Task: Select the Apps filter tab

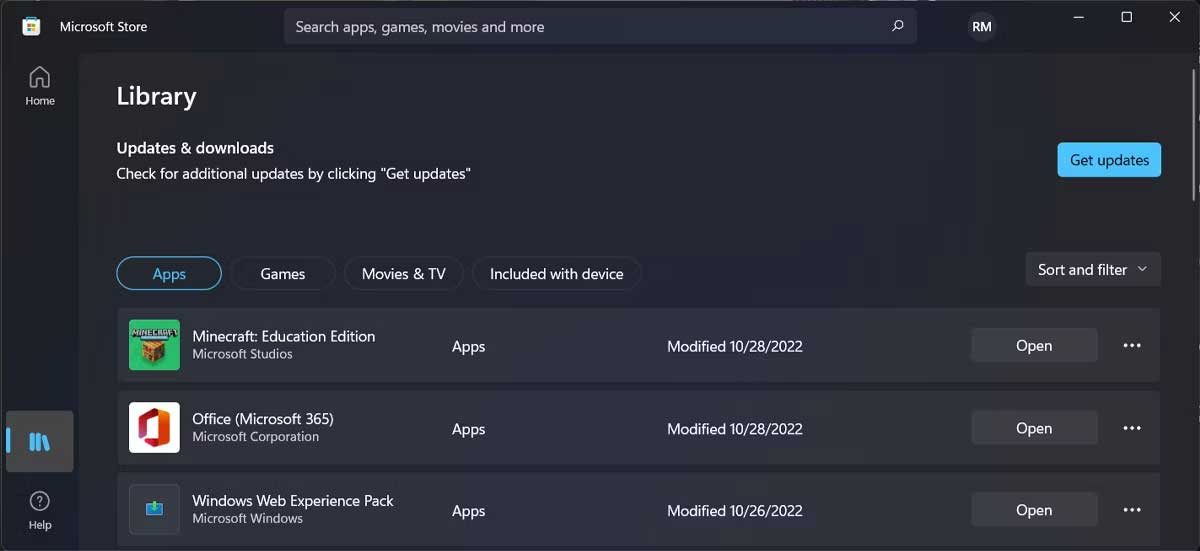Action: [169, 274]
